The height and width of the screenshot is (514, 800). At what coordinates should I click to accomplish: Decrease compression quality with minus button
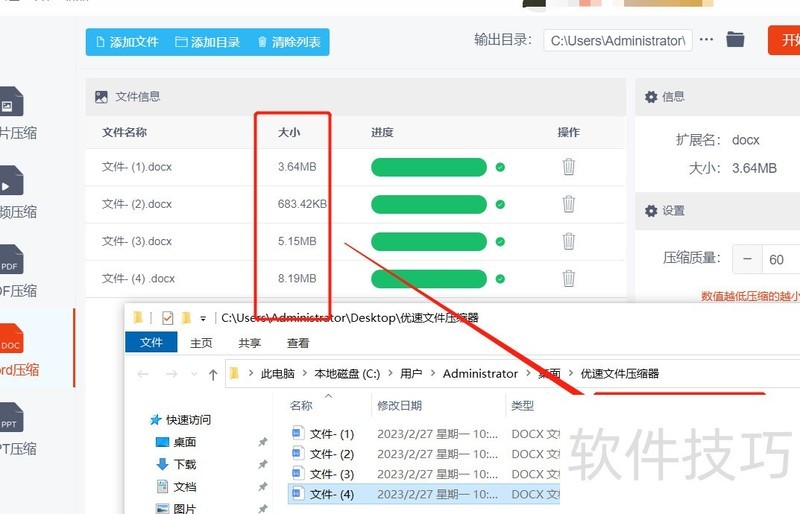(x=747, y=259)
